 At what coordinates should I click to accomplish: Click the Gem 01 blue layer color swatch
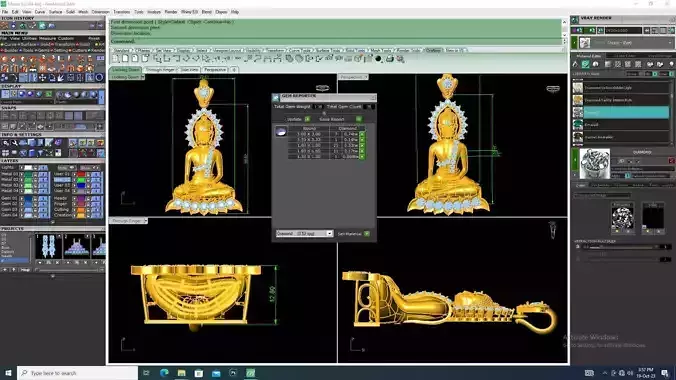click(x=28, y=198)
